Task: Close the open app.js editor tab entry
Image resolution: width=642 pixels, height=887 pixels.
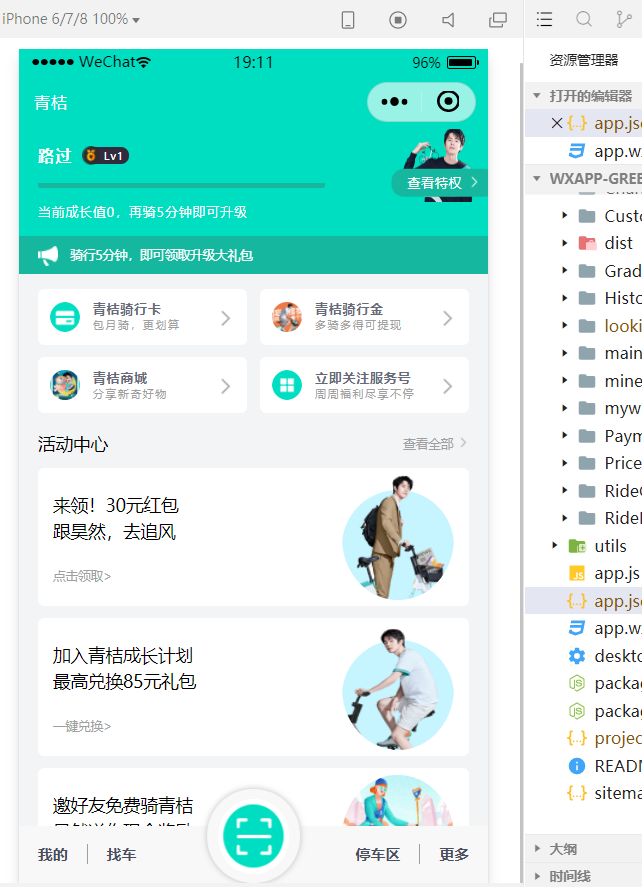Action: click(557, 123)
